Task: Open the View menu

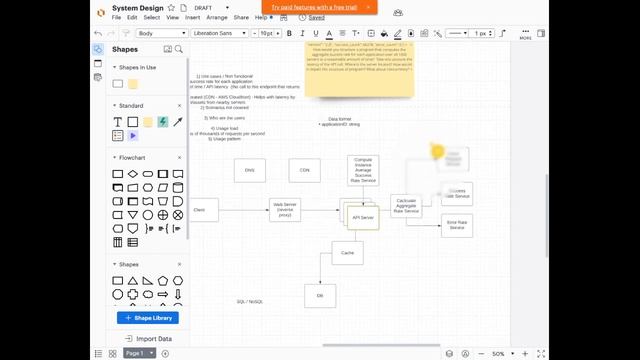Action: [x=173, y=18]
